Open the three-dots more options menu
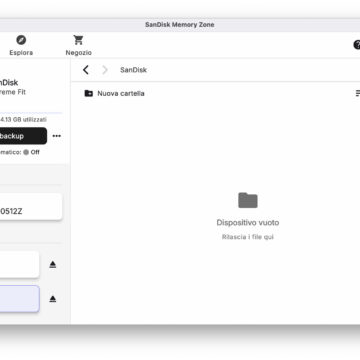This screenshot has height=360, width=360. (x=57, y=136)
